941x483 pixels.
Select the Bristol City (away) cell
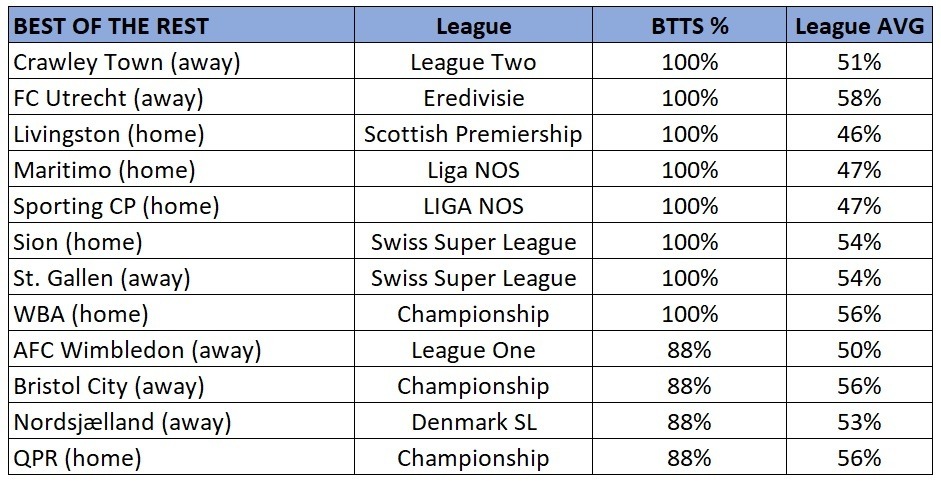coord(181,385)
